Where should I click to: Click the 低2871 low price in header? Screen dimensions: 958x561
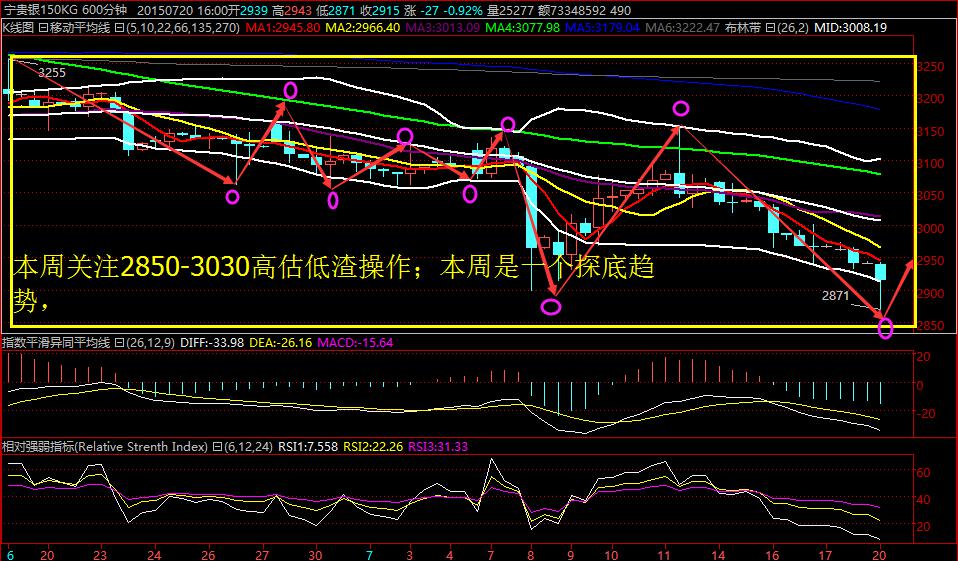[336, 10]
